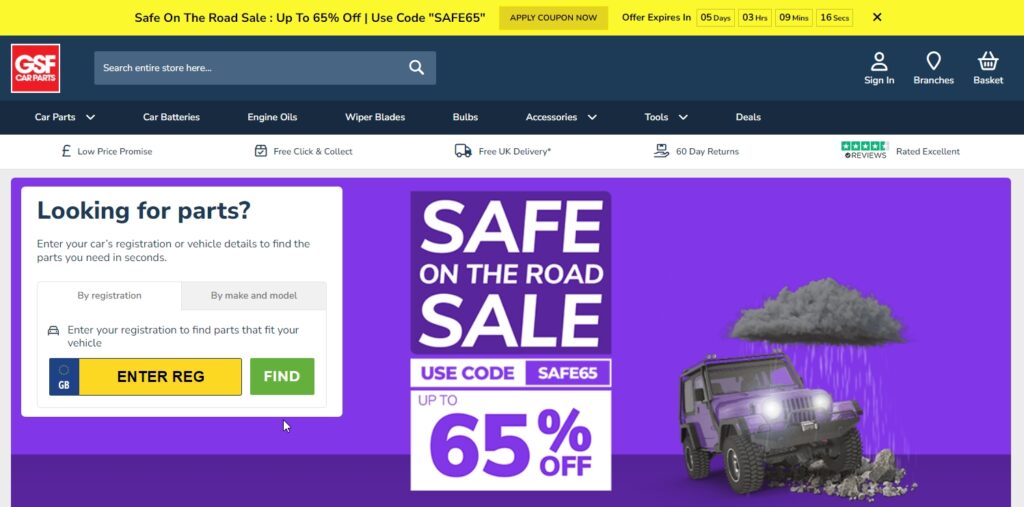The height and width of the screenshot is (507, 1024).
Task: Click the Low Price Promise pound icon
Action: (x=66, y=151)
